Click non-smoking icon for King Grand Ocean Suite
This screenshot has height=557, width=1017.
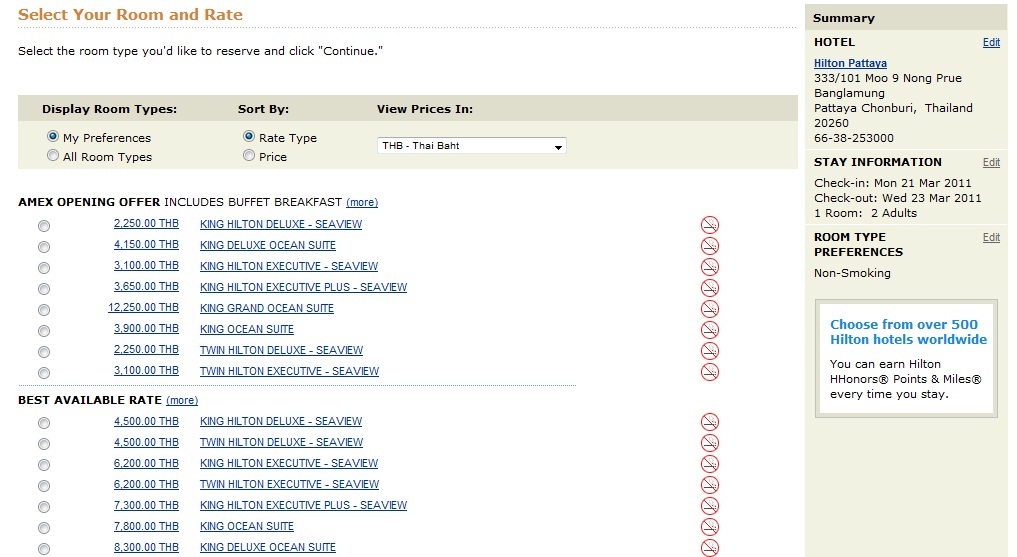point(710,309)
